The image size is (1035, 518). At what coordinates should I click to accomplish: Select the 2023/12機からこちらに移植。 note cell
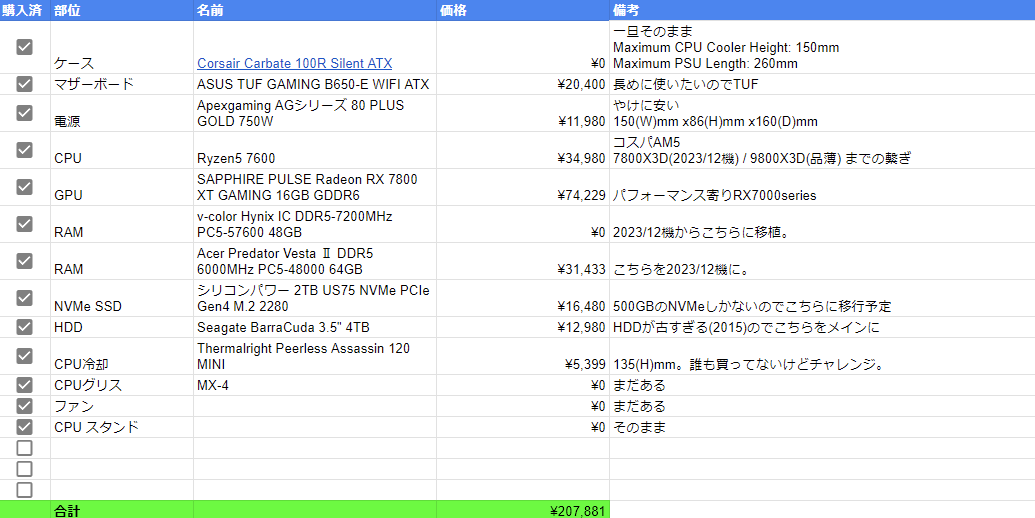click(x=822, y=224)
